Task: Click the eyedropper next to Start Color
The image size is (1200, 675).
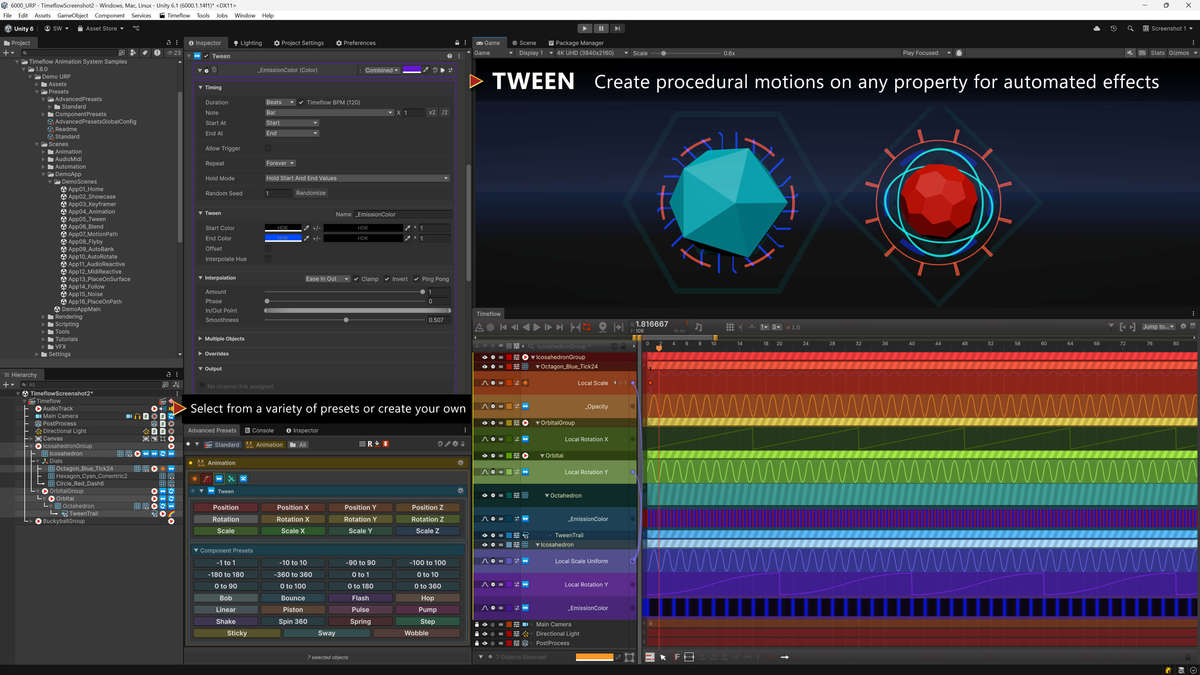Action: click(307, 228)
